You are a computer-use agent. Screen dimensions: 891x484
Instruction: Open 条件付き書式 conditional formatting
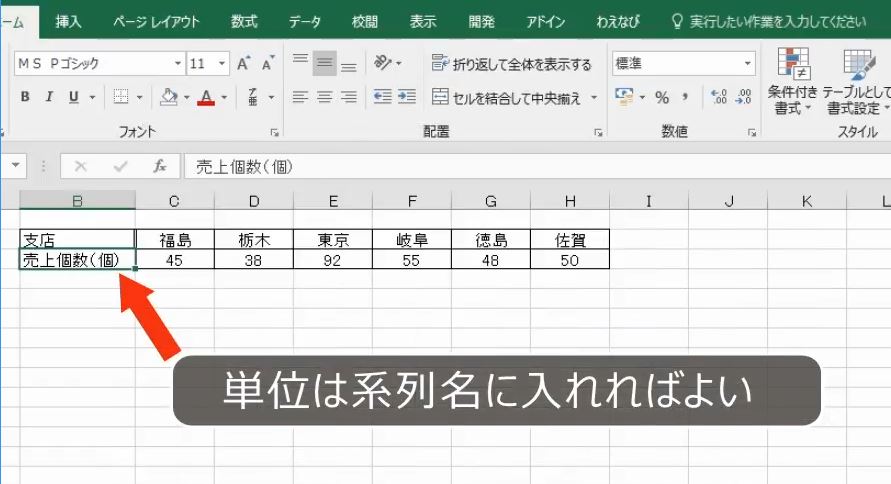793,82
